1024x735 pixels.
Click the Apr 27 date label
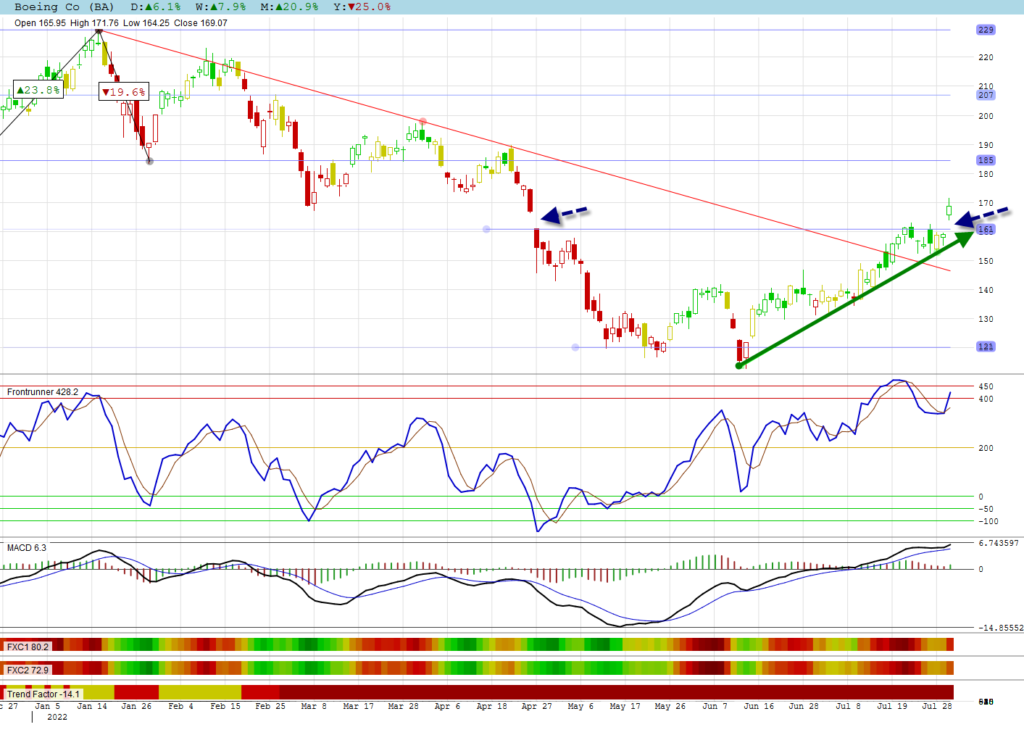click(536, 706)
